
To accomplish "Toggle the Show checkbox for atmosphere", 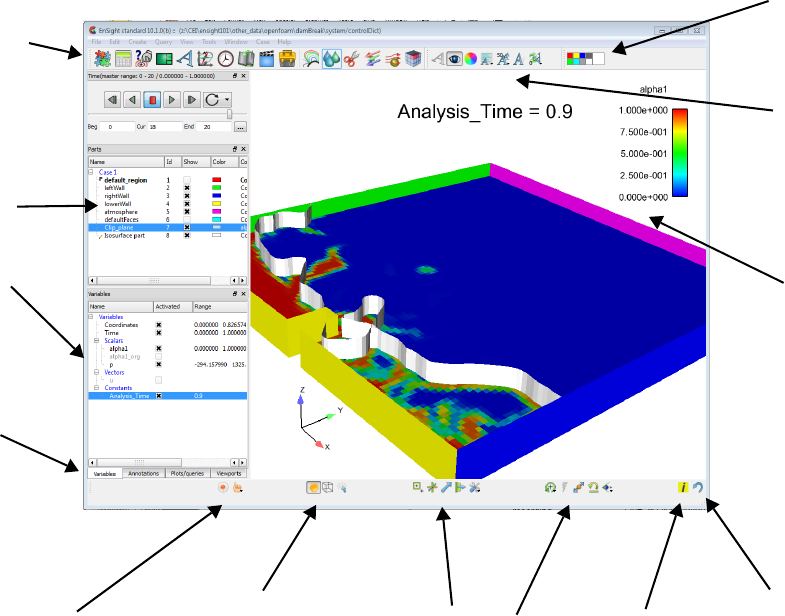I will coord(187,212).
